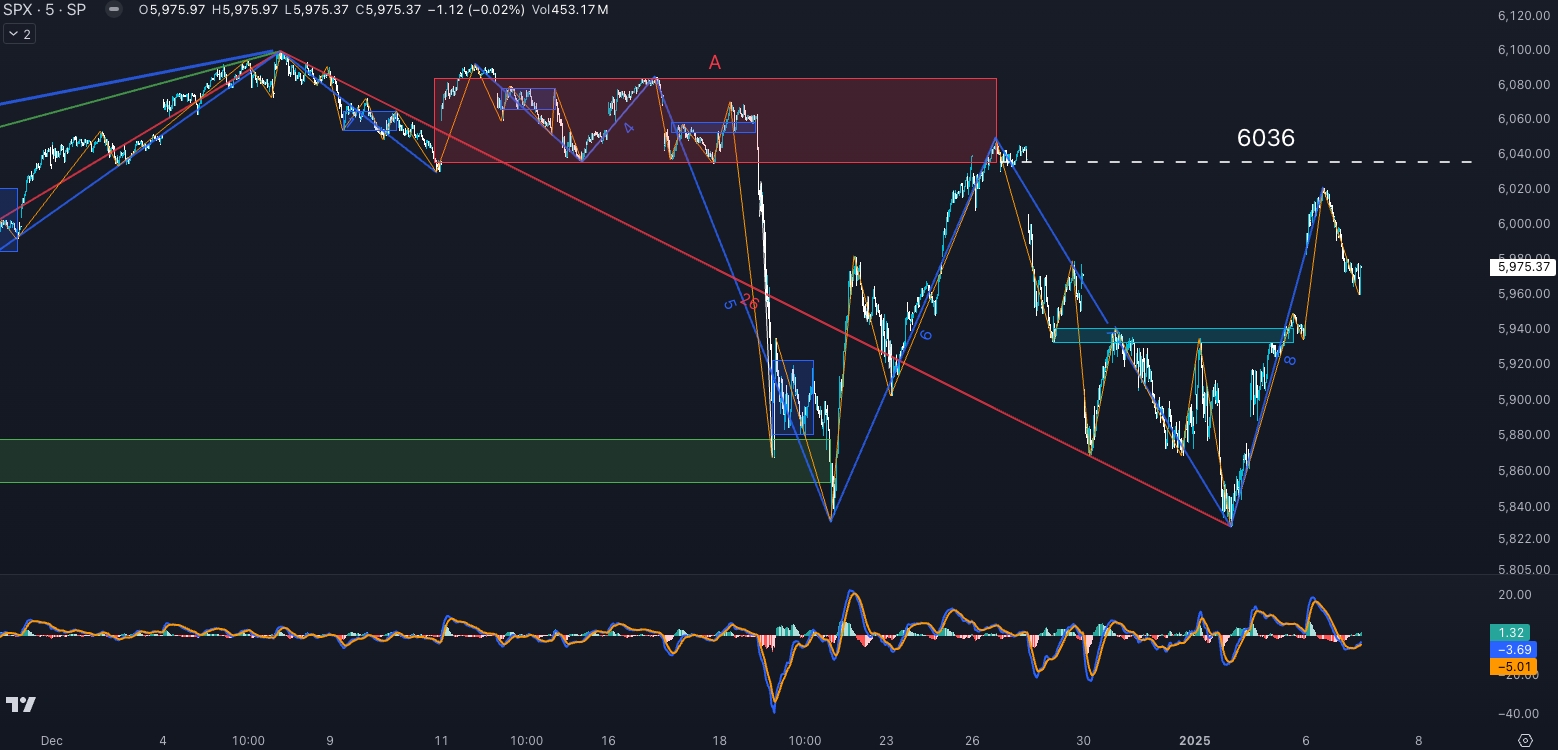Viewport: 1558px width, 750px height.
Task: Click the market status pill icon beside SPX title
Action: [x=114, y=10]
